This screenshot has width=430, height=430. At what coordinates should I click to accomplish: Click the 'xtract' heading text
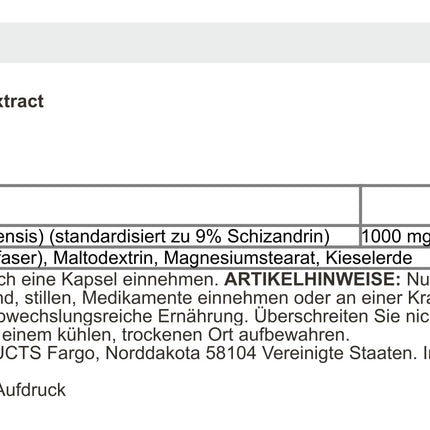point(22,101)
